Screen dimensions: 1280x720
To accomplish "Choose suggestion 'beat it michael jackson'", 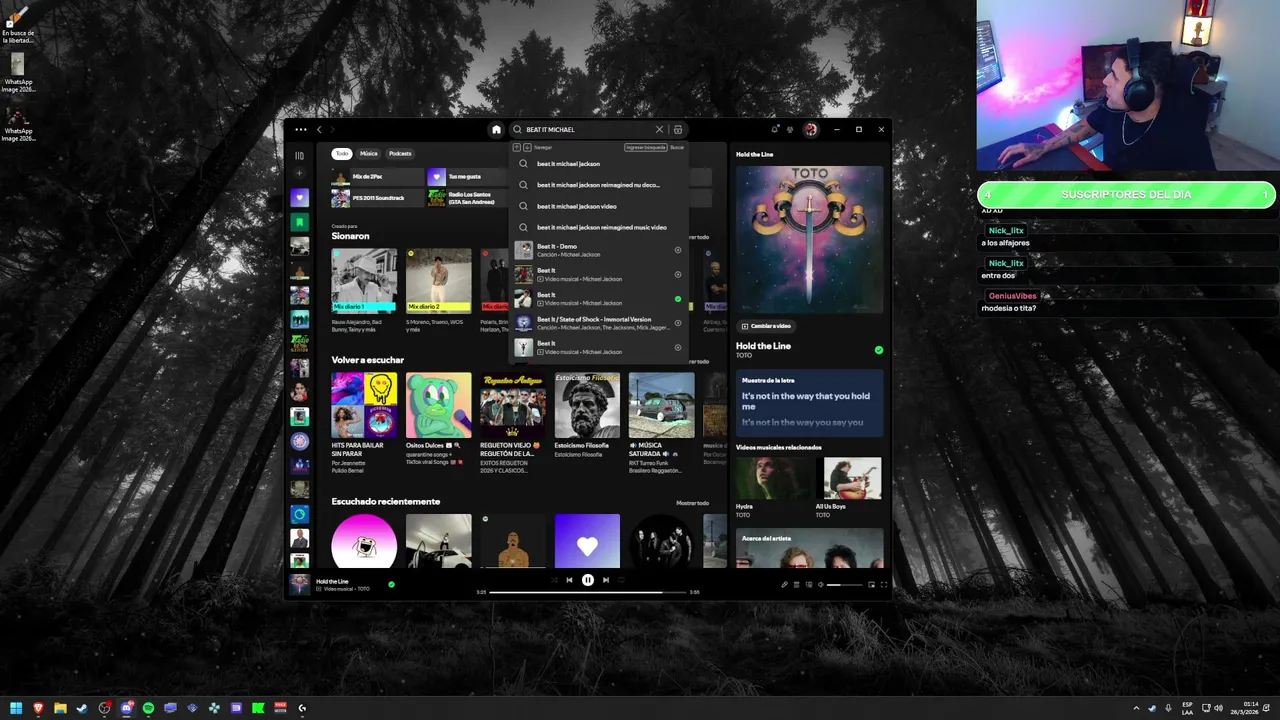I will click(599, 164).
